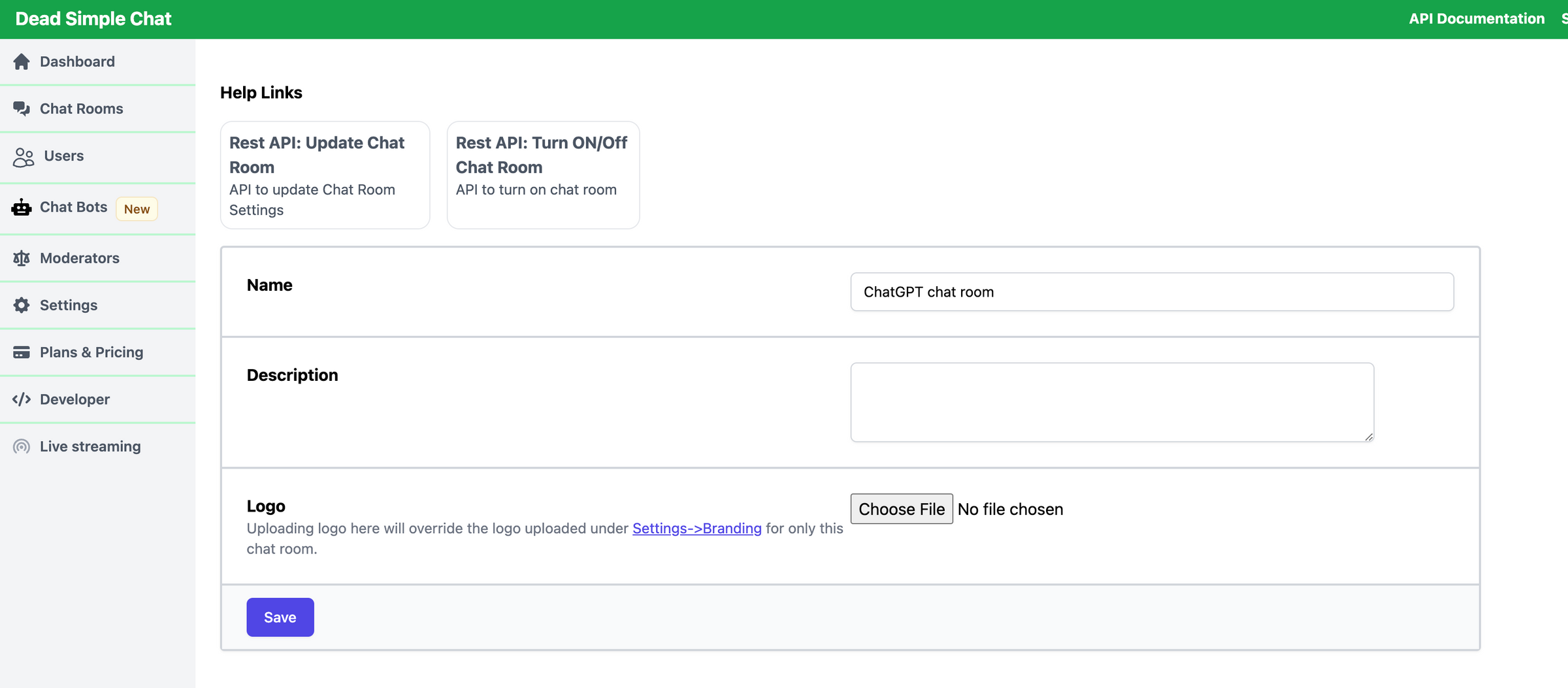Click the Users people icon
Viewport: 1568px width, 688px height.
(24, 157)
